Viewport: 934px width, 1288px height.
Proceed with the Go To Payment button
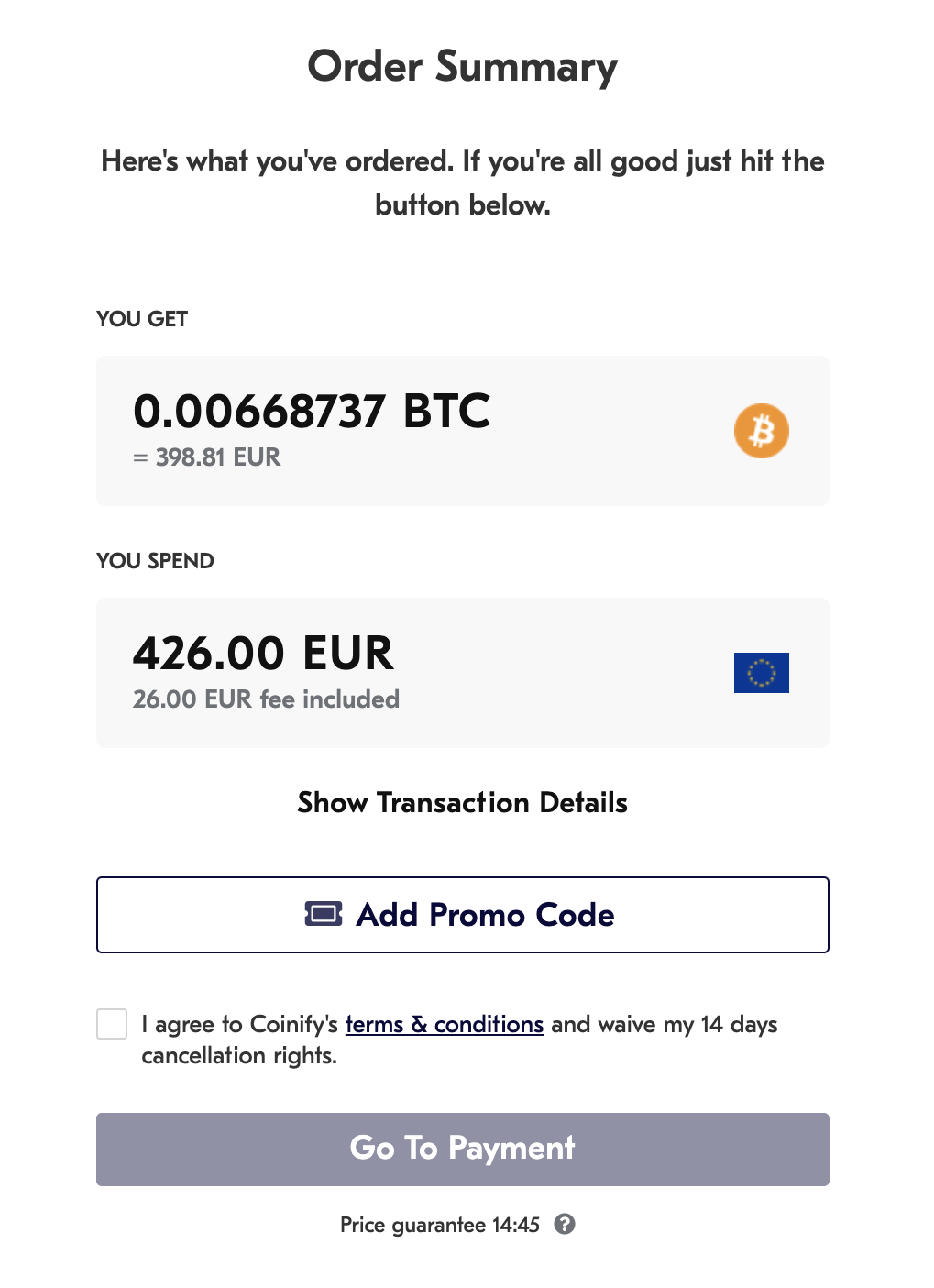point(462,1149)
